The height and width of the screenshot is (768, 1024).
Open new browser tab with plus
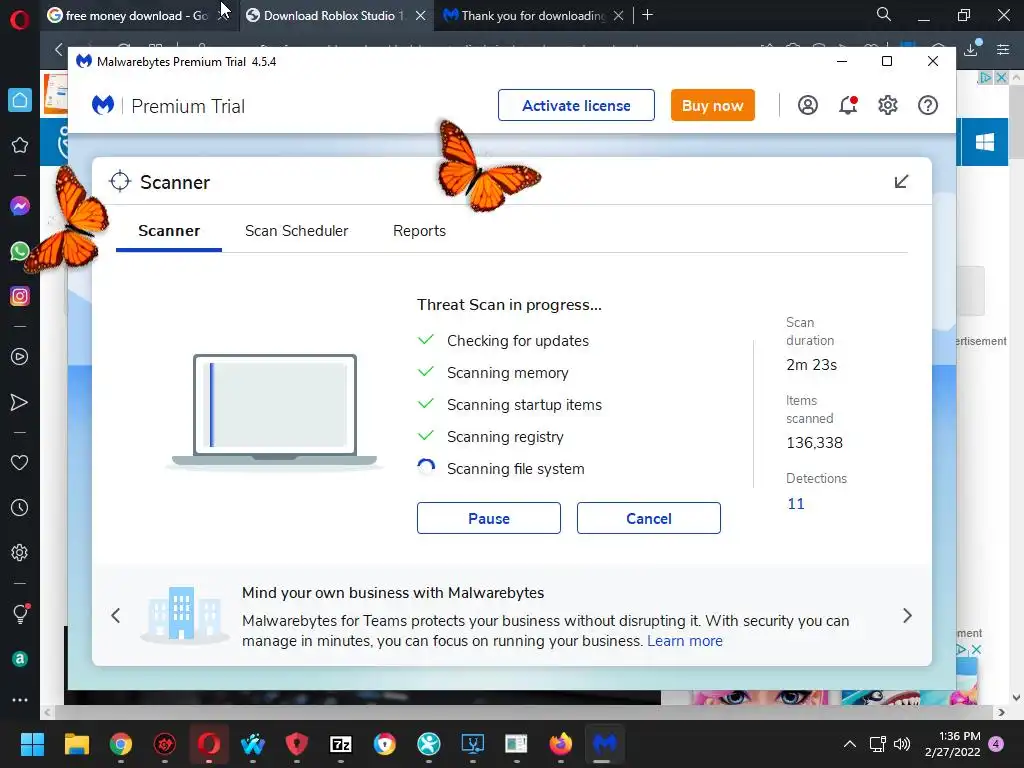tap(647, 15)
